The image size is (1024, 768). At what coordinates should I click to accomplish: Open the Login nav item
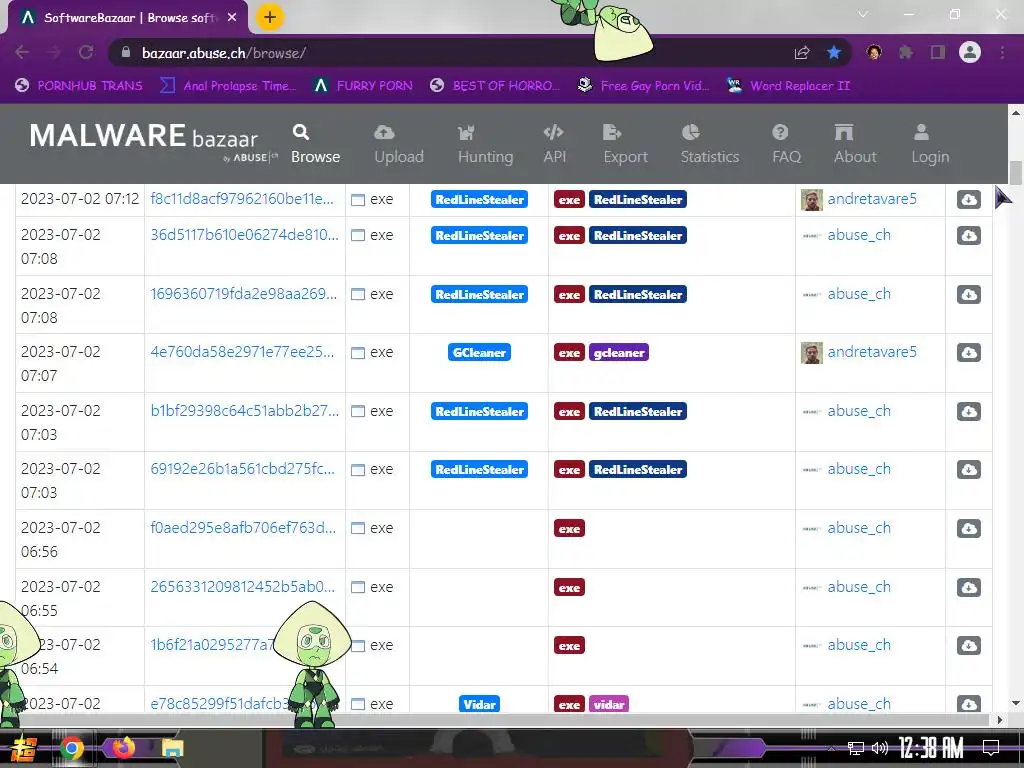coord(930,144)
